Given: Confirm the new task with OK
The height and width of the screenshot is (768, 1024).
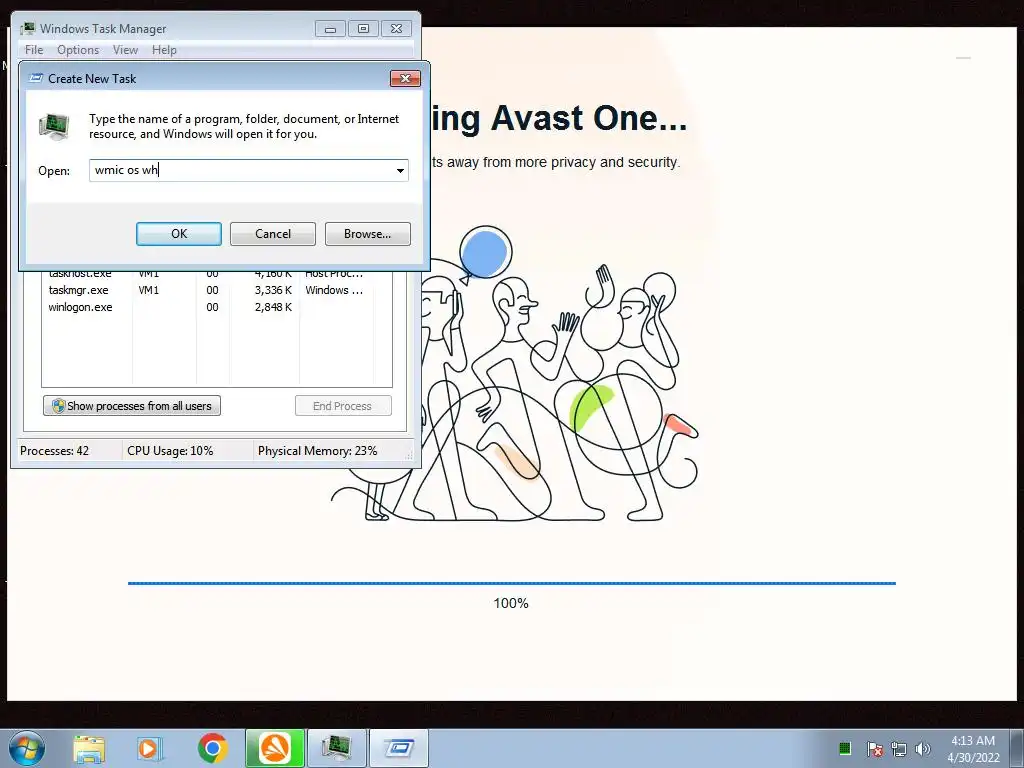Looking at the screenshot, I should tap(179, 234).
